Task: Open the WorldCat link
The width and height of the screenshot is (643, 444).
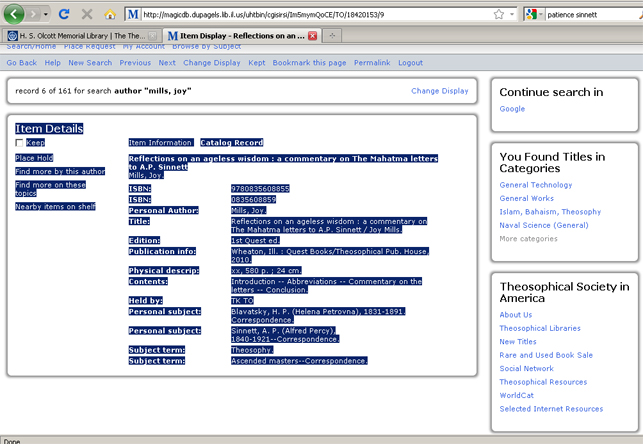Action: pyautogui.click(x=516, y=396)
